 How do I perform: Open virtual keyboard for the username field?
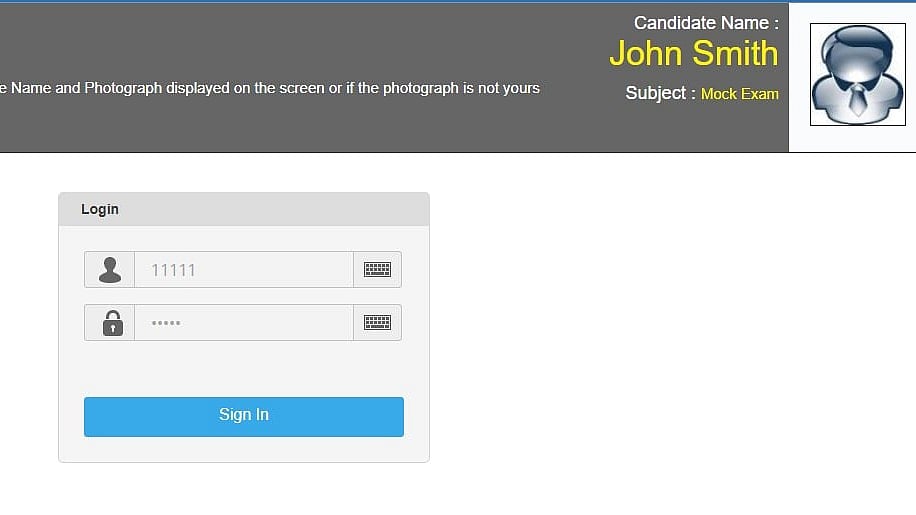[377, 270]
